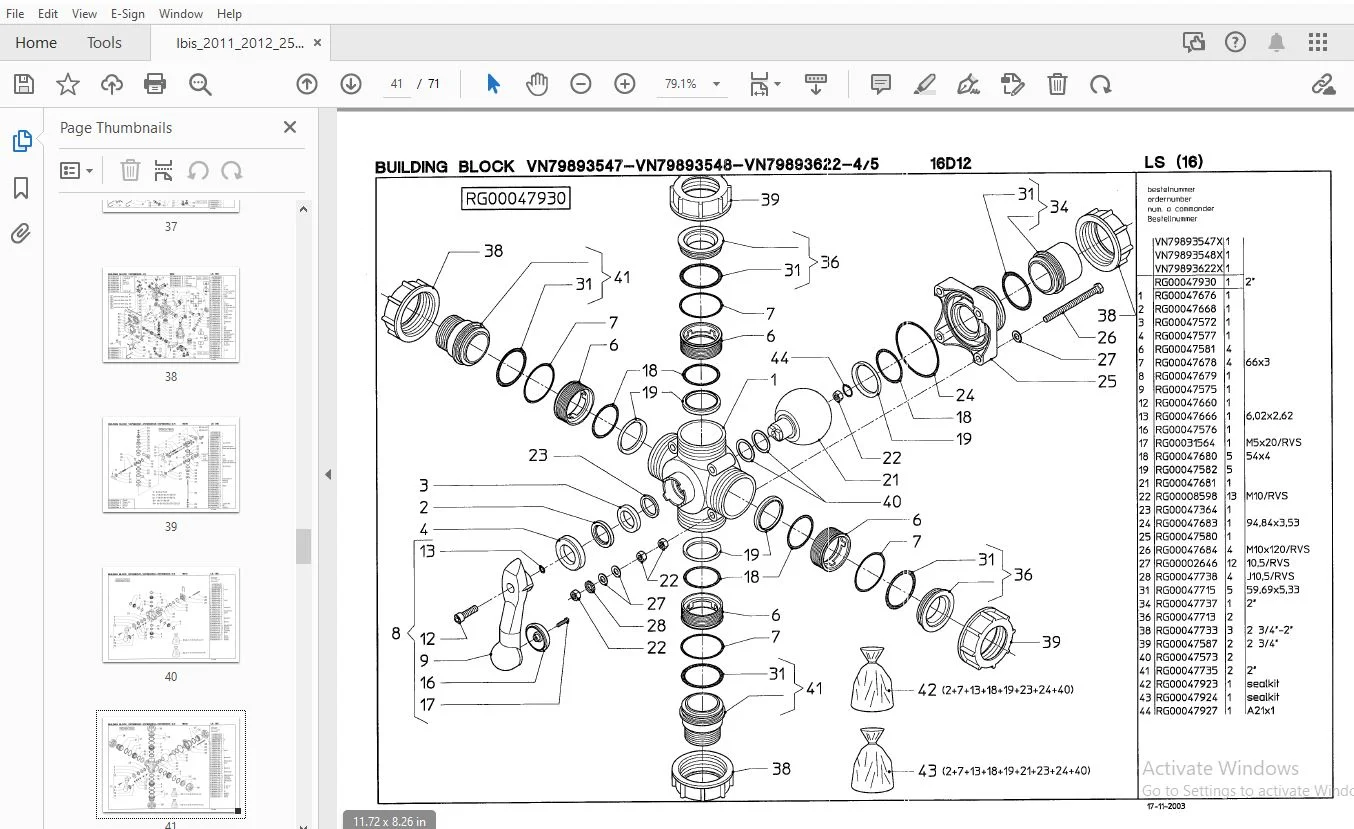Choose the Selection arrow tool

pos(493,84)
